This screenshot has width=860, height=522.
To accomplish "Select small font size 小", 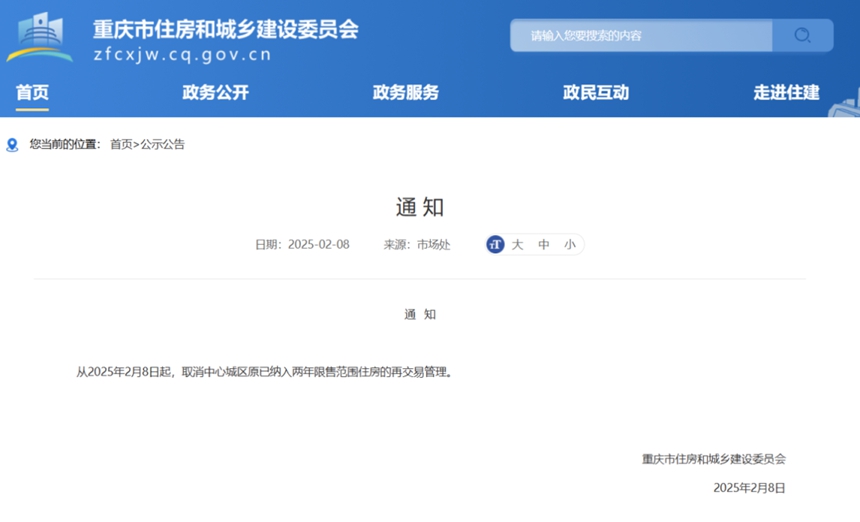I will tap(569, 244).
